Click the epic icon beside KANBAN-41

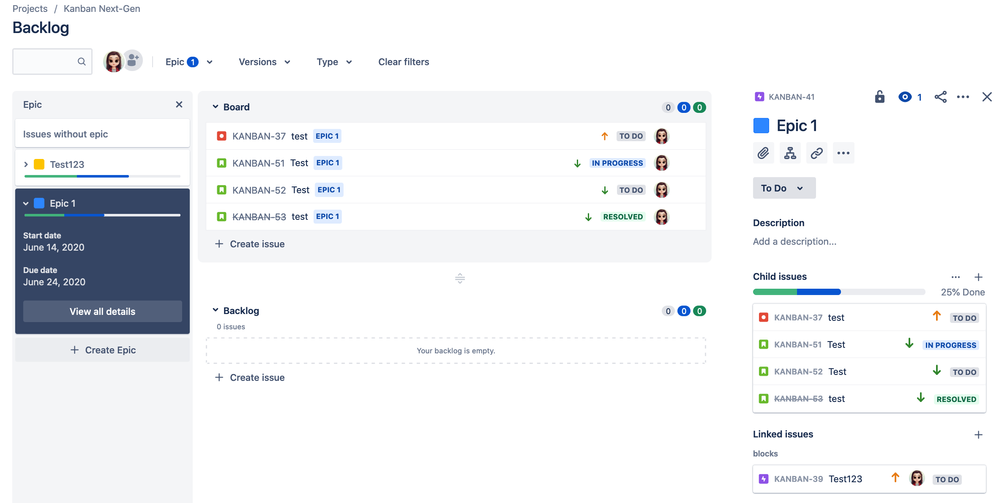pos(759,97)
